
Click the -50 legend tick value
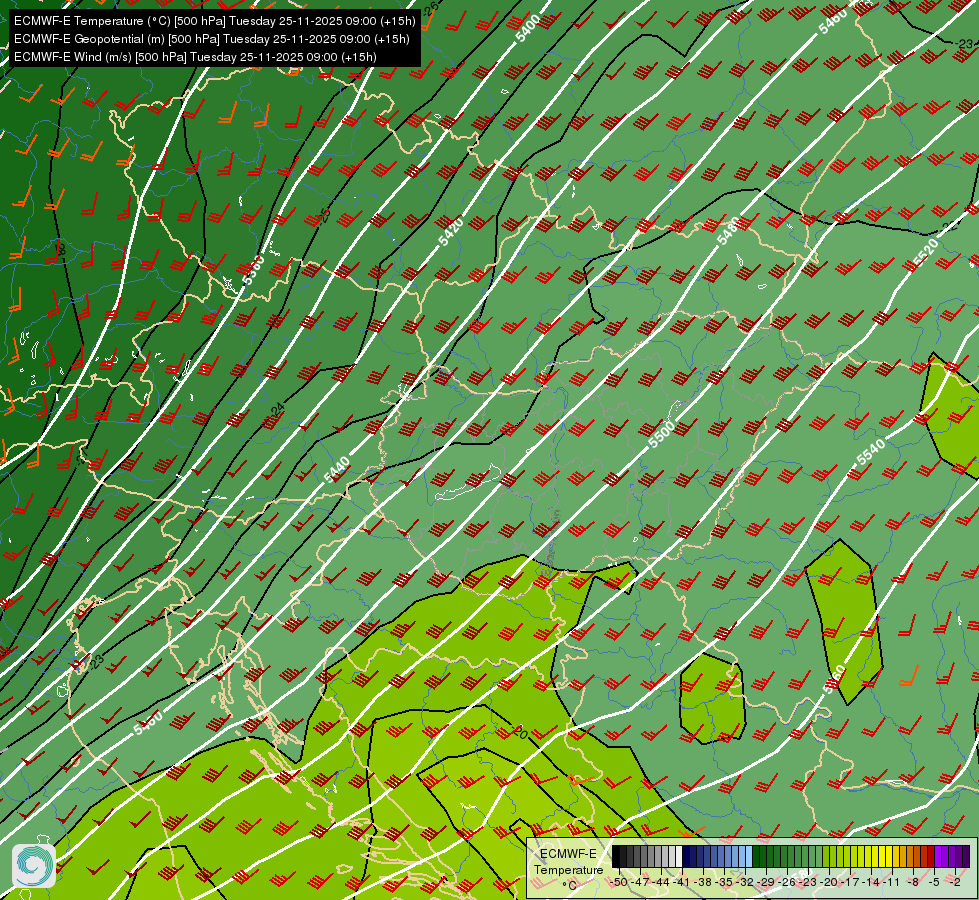(x=619, y=882)
